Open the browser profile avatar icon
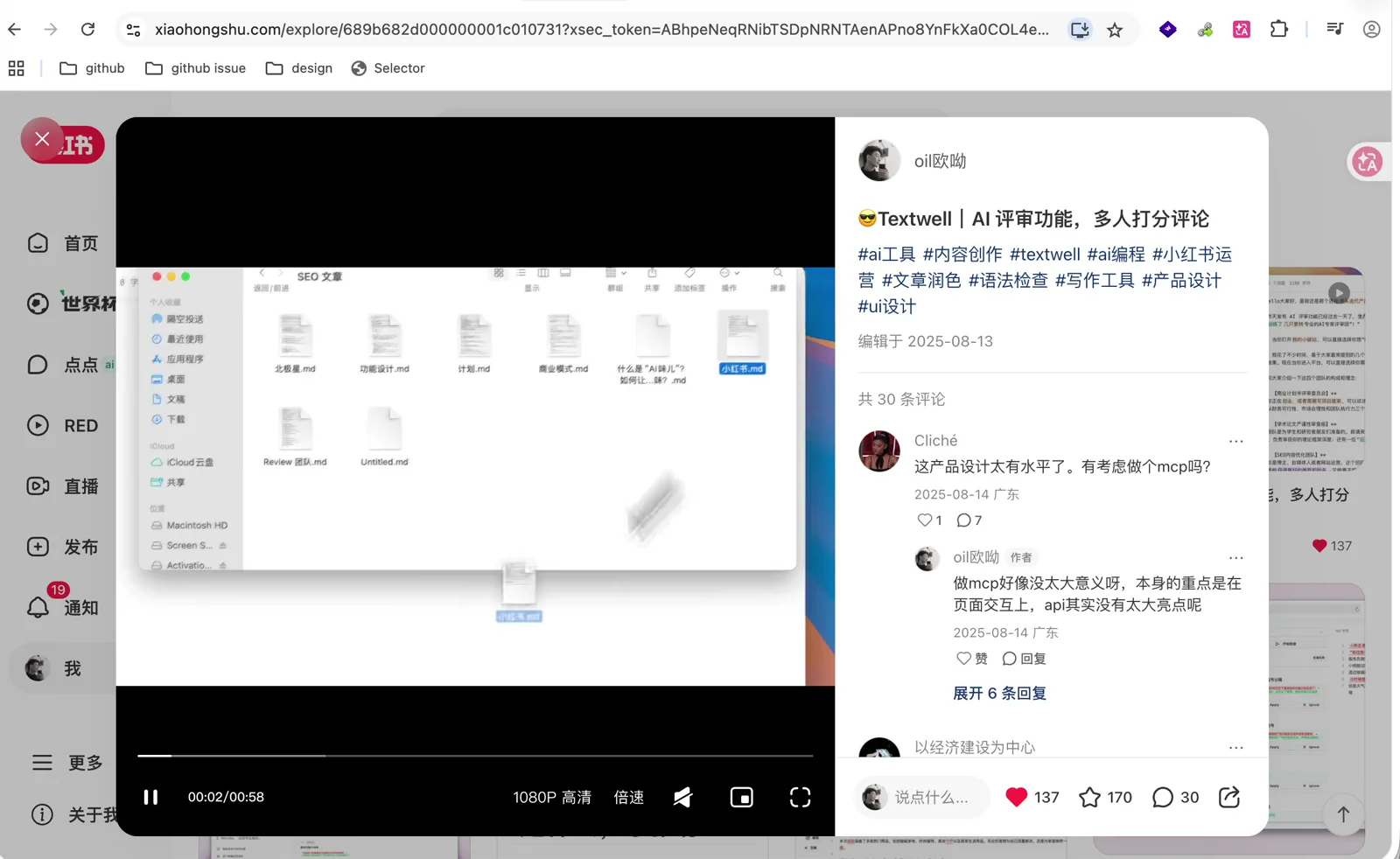Viewport: 1400px width, 859px height. click(1371, 30)
